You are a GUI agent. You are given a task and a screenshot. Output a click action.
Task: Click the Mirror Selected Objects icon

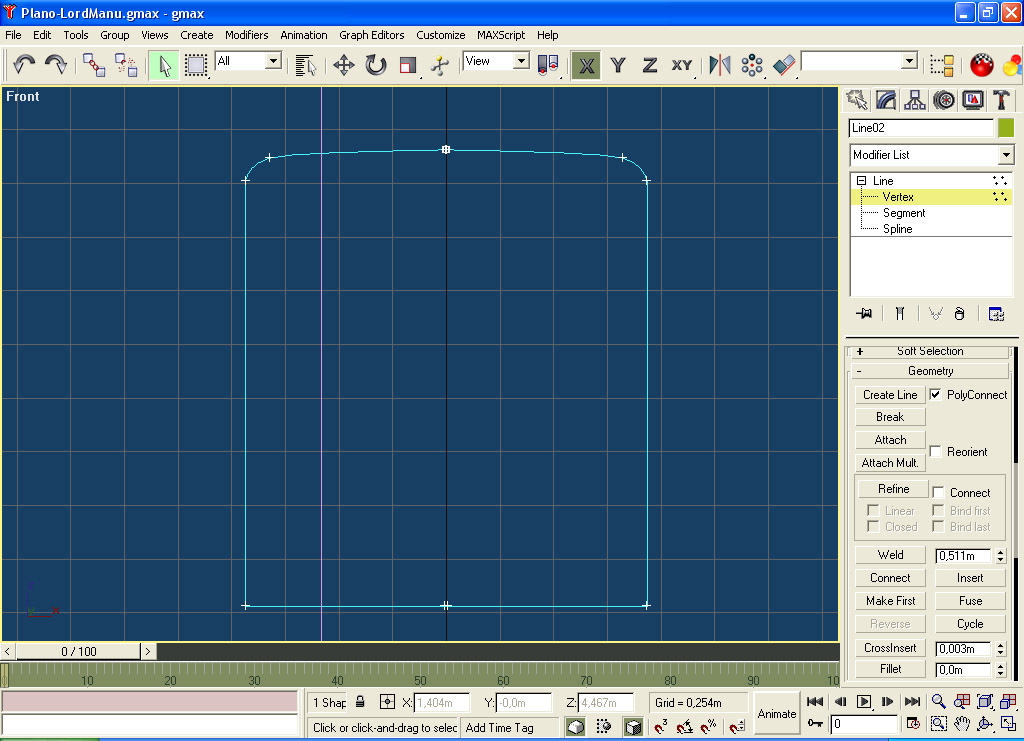pyautogui.click(x=720, y=65)
